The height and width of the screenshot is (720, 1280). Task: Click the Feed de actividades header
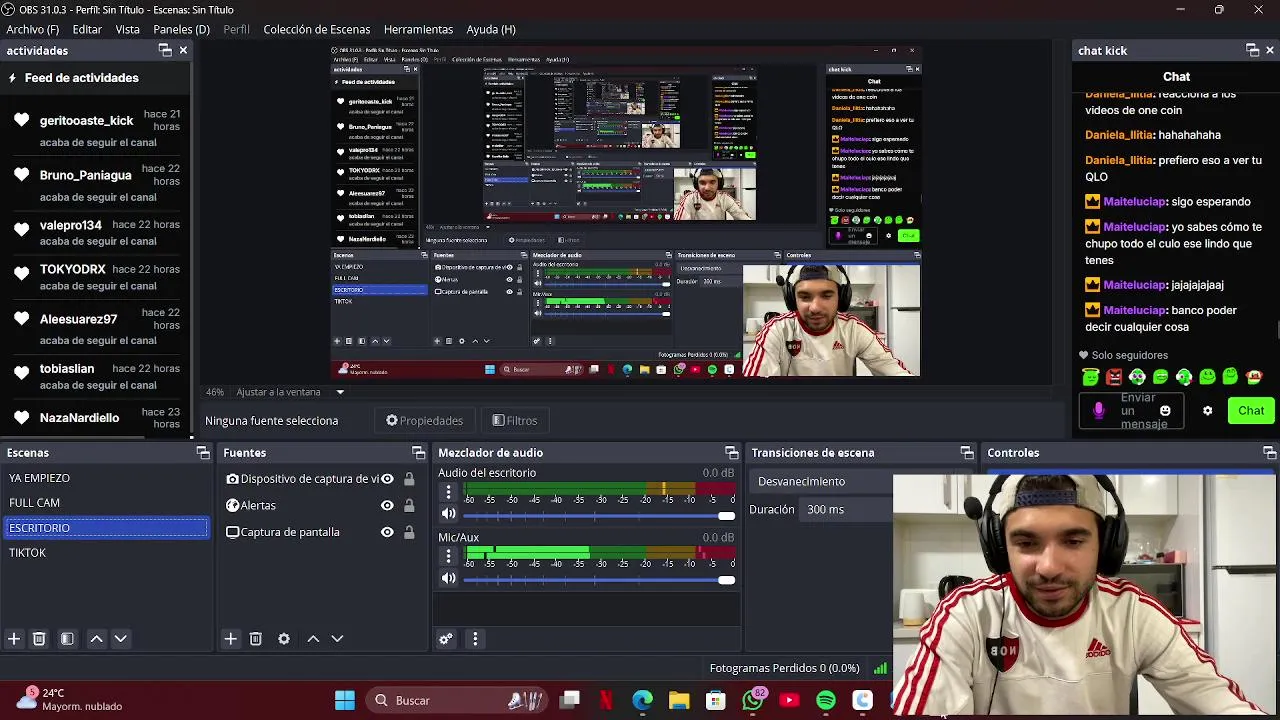coord(81,78)
